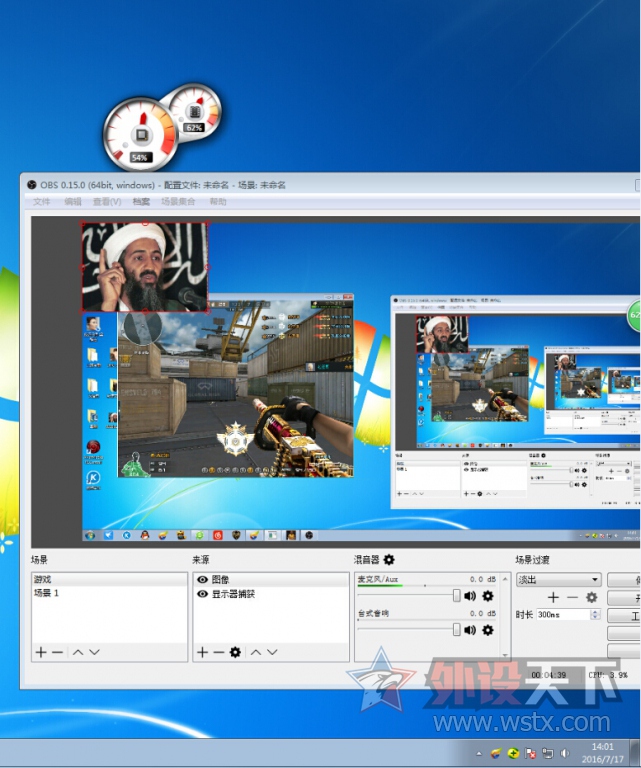Remove the selected source with minus icon
The height and width of the screenshot is (768, 641).
click(x=218, y=652)
